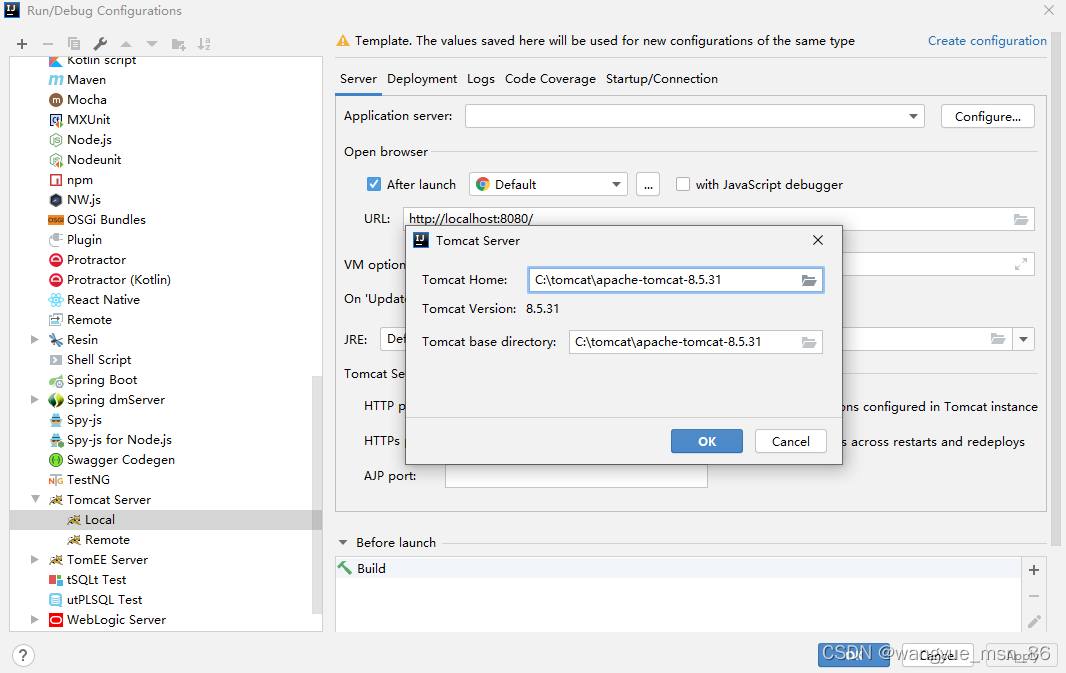Open Edit Templates wrench icon
This screenshot has height=673, width=1066.
[x=100, y=44]
